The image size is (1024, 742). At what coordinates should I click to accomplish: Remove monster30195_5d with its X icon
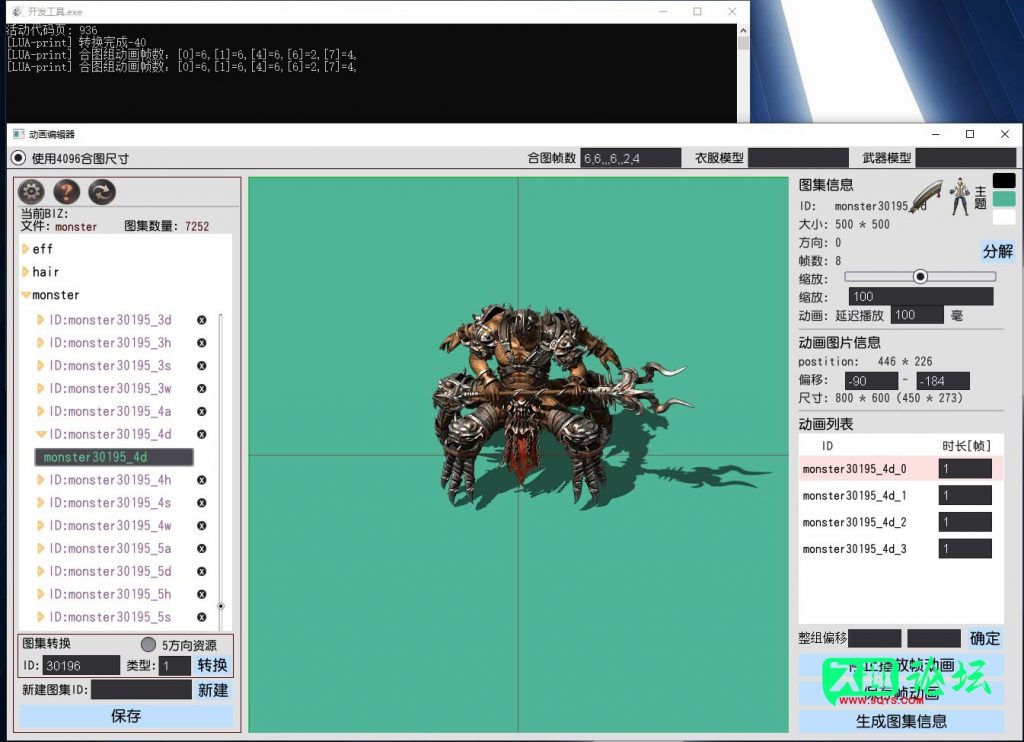coord(202,572)
